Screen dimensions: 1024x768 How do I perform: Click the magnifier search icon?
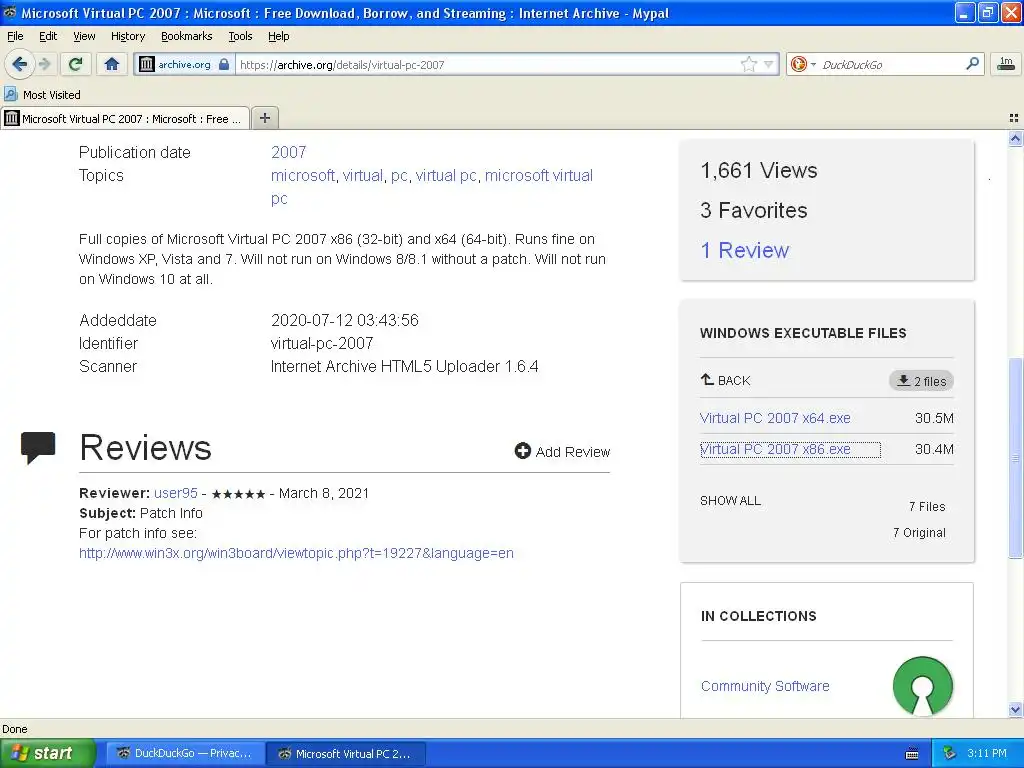972,64
